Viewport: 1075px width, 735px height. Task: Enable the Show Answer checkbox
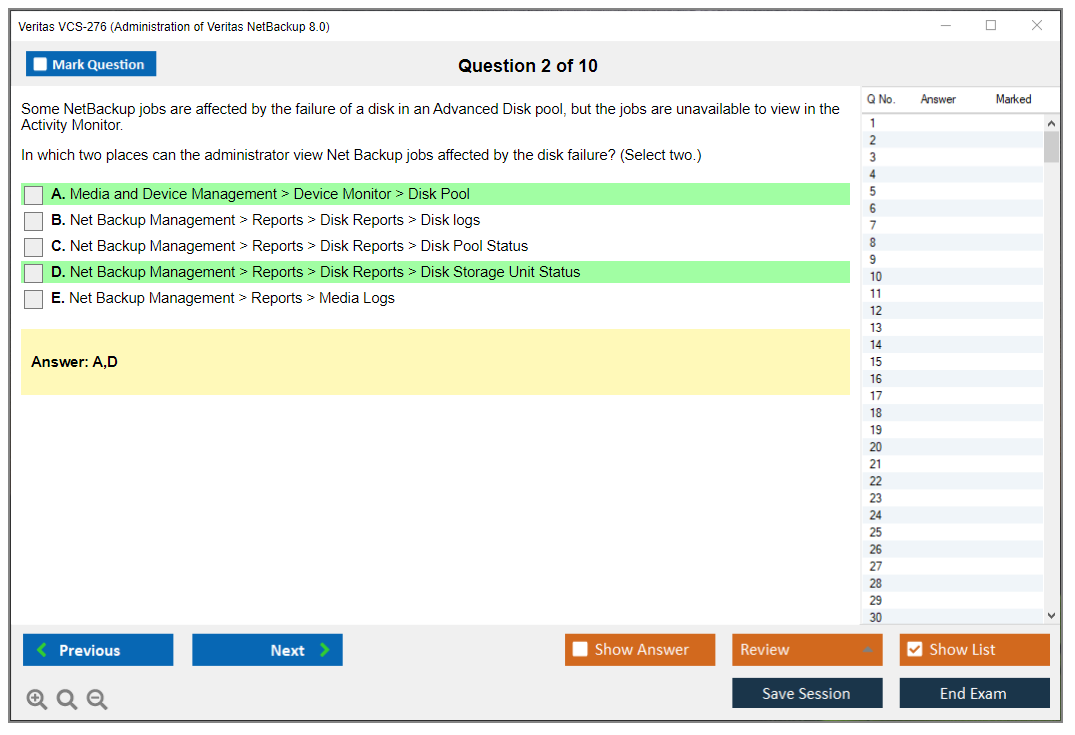[x=580, y=650]
